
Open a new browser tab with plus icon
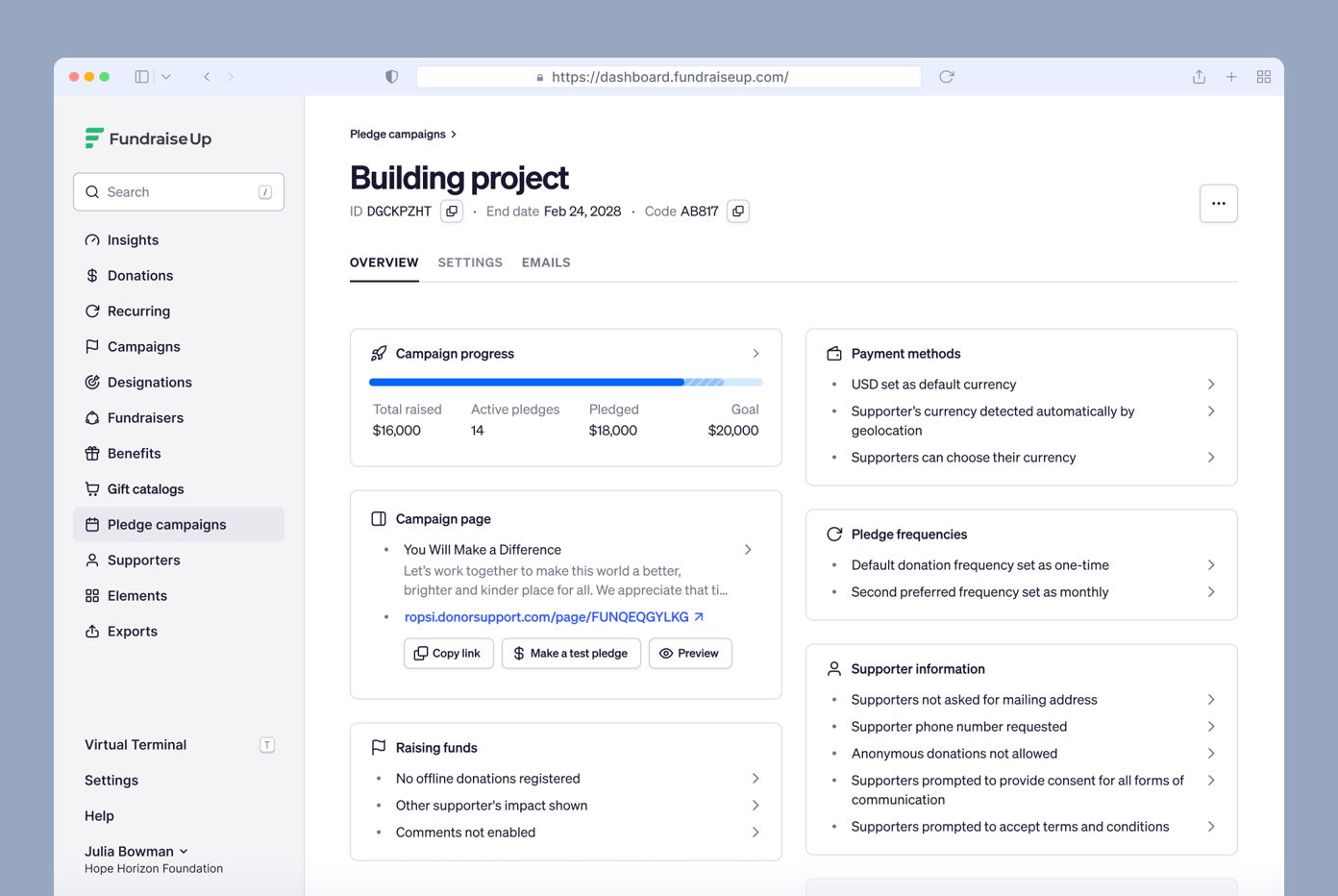coord(1231,77)
